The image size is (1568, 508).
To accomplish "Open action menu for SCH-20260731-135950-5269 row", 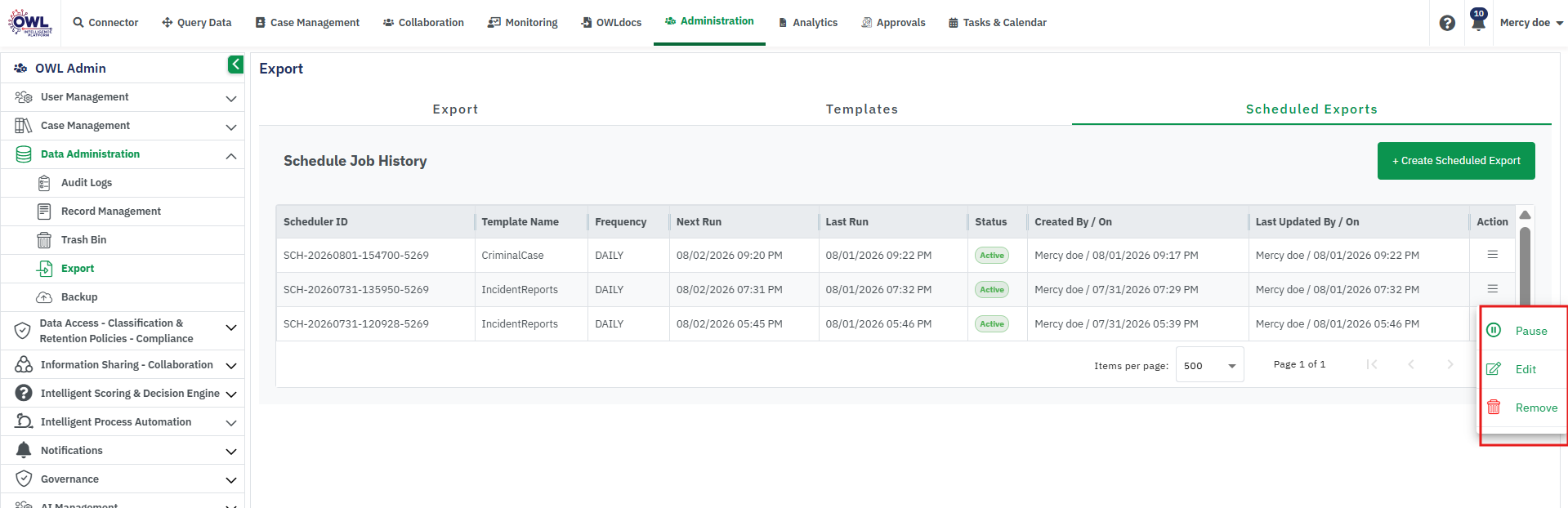I will coord(1492,289).
